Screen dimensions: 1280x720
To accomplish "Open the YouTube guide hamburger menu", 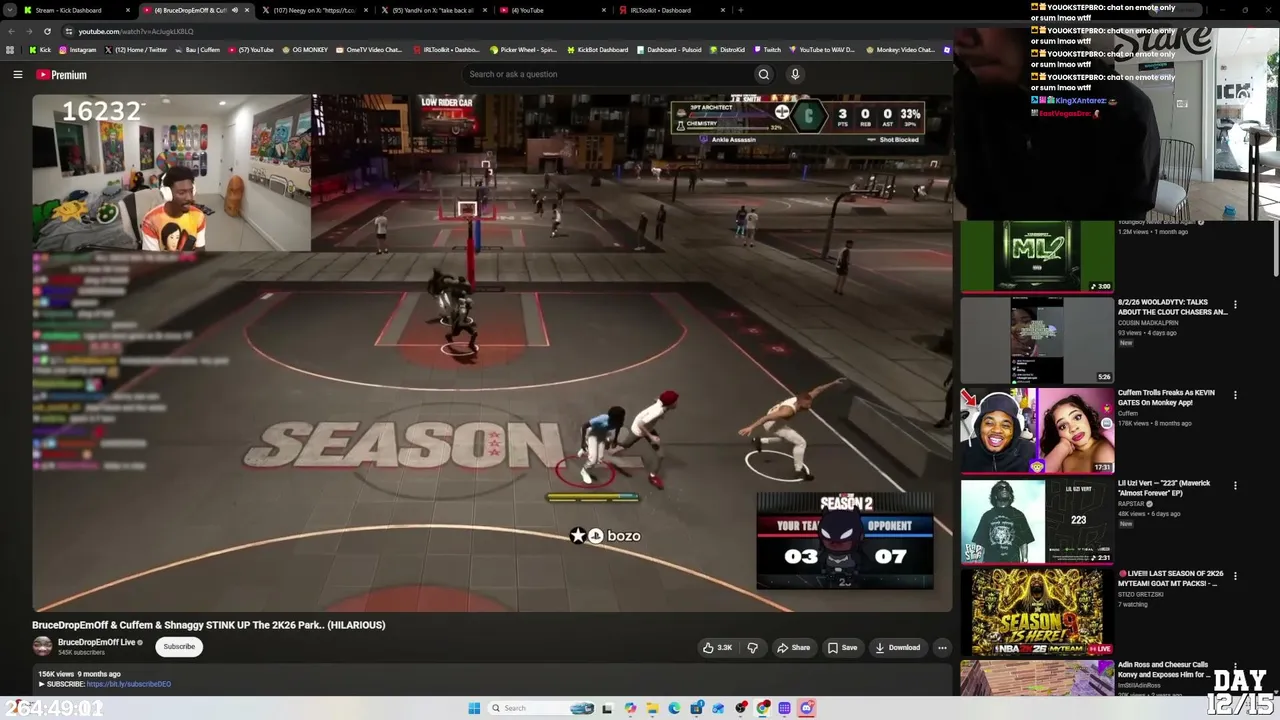I will point(18,74).
